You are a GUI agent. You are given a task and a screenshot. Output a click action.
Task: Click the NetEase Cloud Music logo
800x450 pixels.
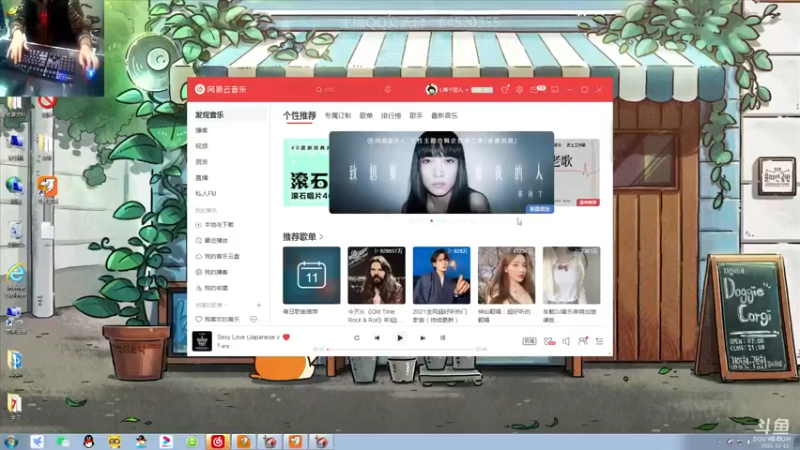pos(220,89)
